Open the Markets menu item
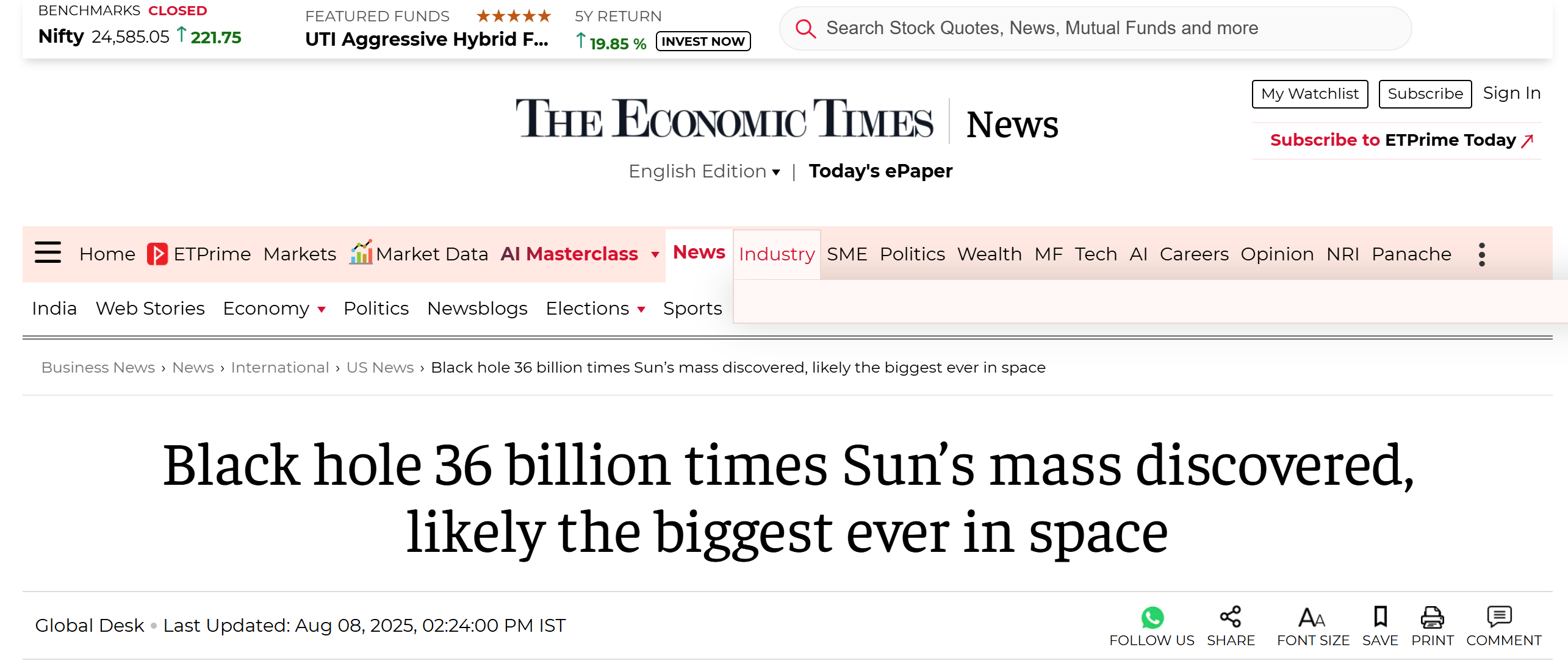This screenshot has width=1568, height=672. [x=300, y=254]
